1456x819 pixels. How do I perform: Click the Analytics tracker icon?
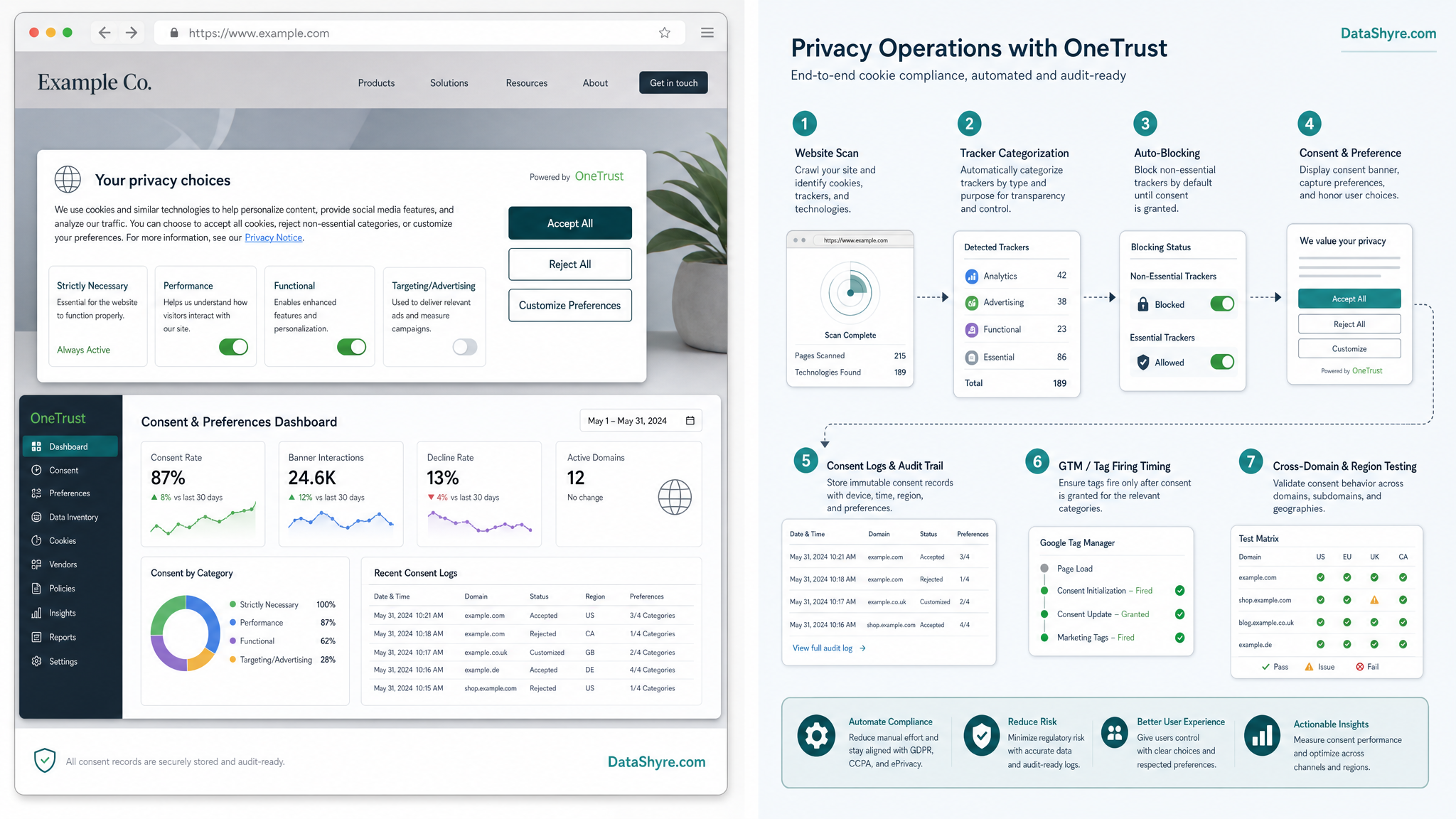click(971, 276)
